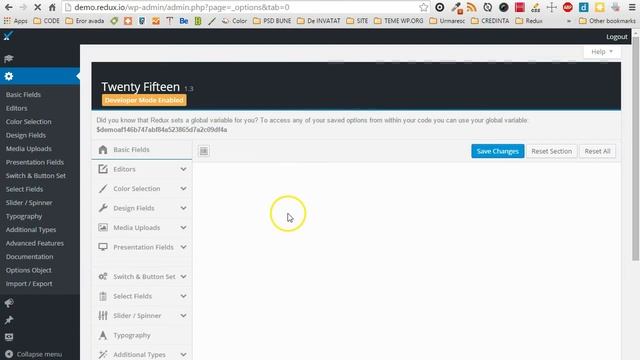Select Basic Fields in the admin sidebar
Screen dimensions: 640x360
click(x=23, y=95)
